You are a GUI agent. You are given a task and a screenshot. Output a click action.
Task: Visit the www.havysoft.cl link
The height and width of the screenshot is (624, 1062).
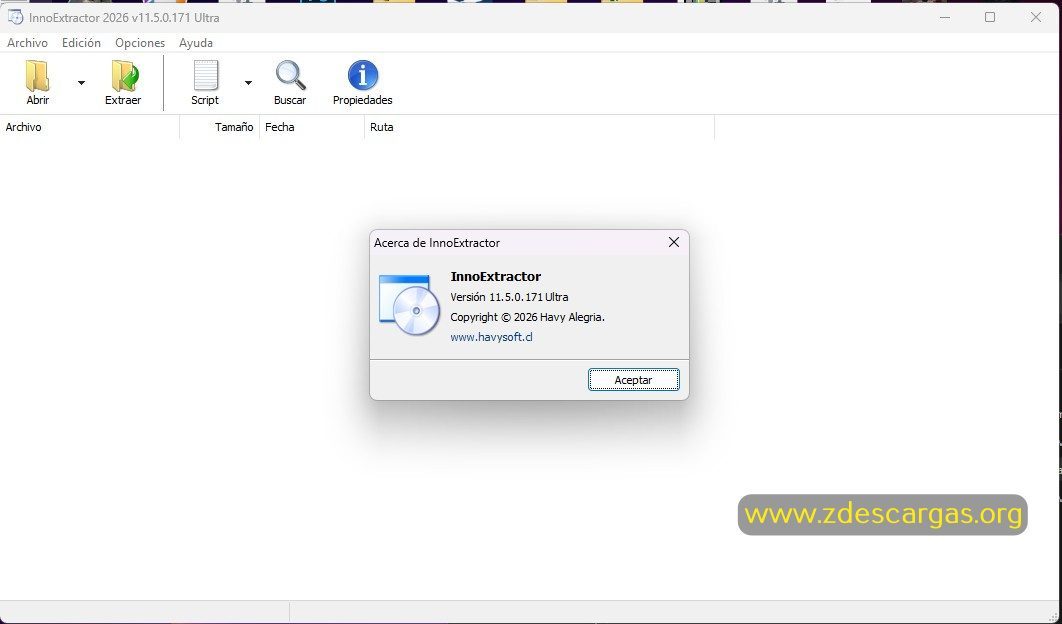491,337
